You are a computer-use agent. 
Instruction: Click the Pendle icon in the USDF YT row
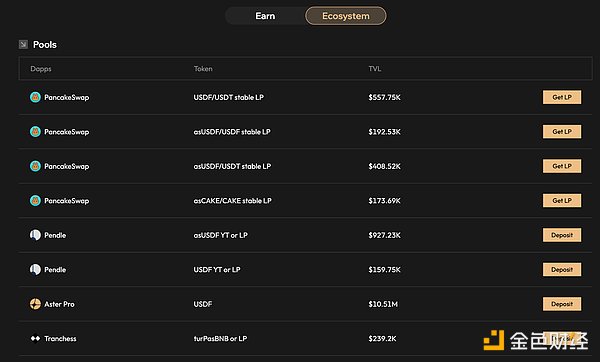point(35,269)
